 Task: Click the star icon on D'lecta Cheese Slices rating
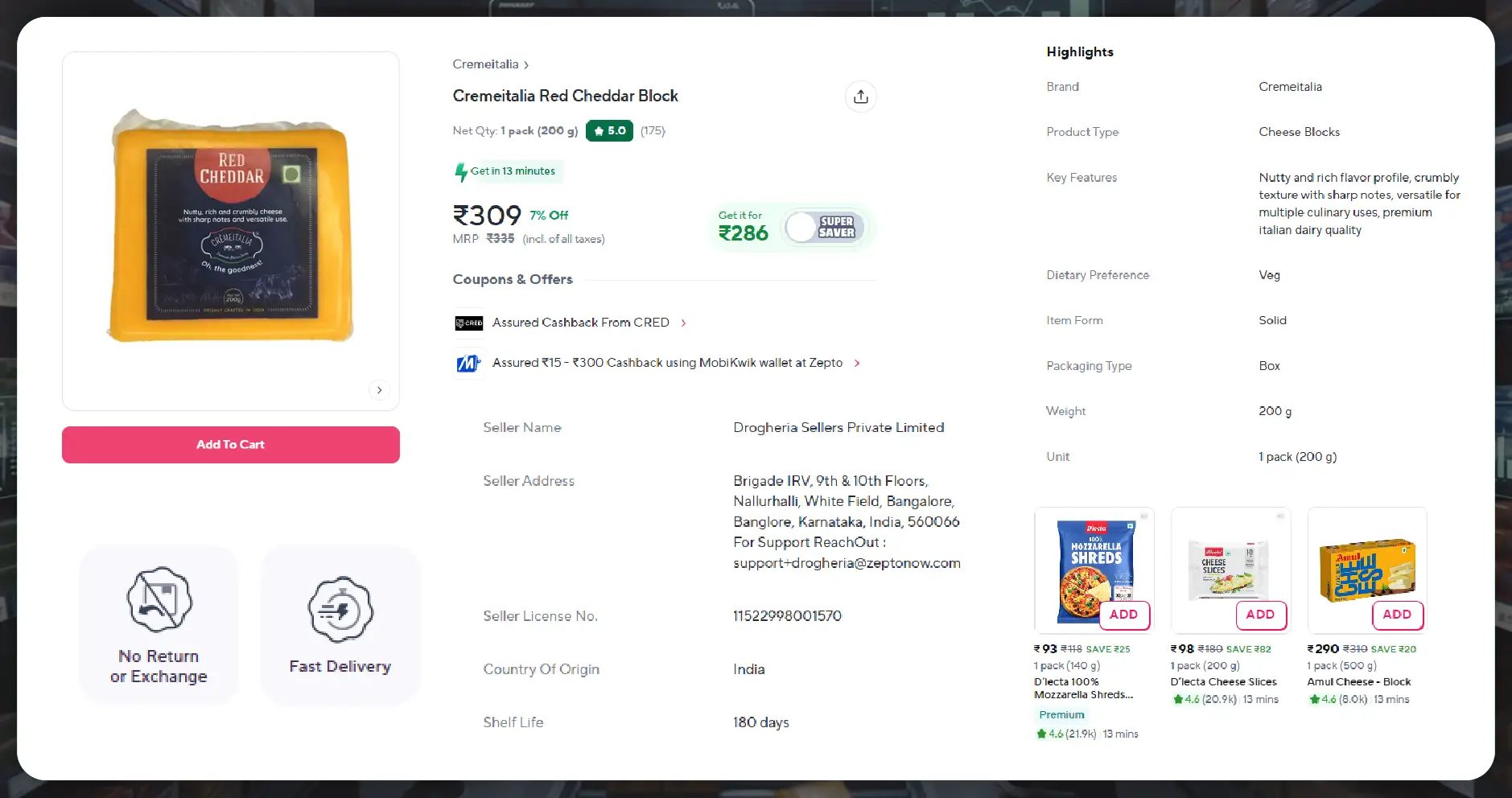(x=1176, y=699)
